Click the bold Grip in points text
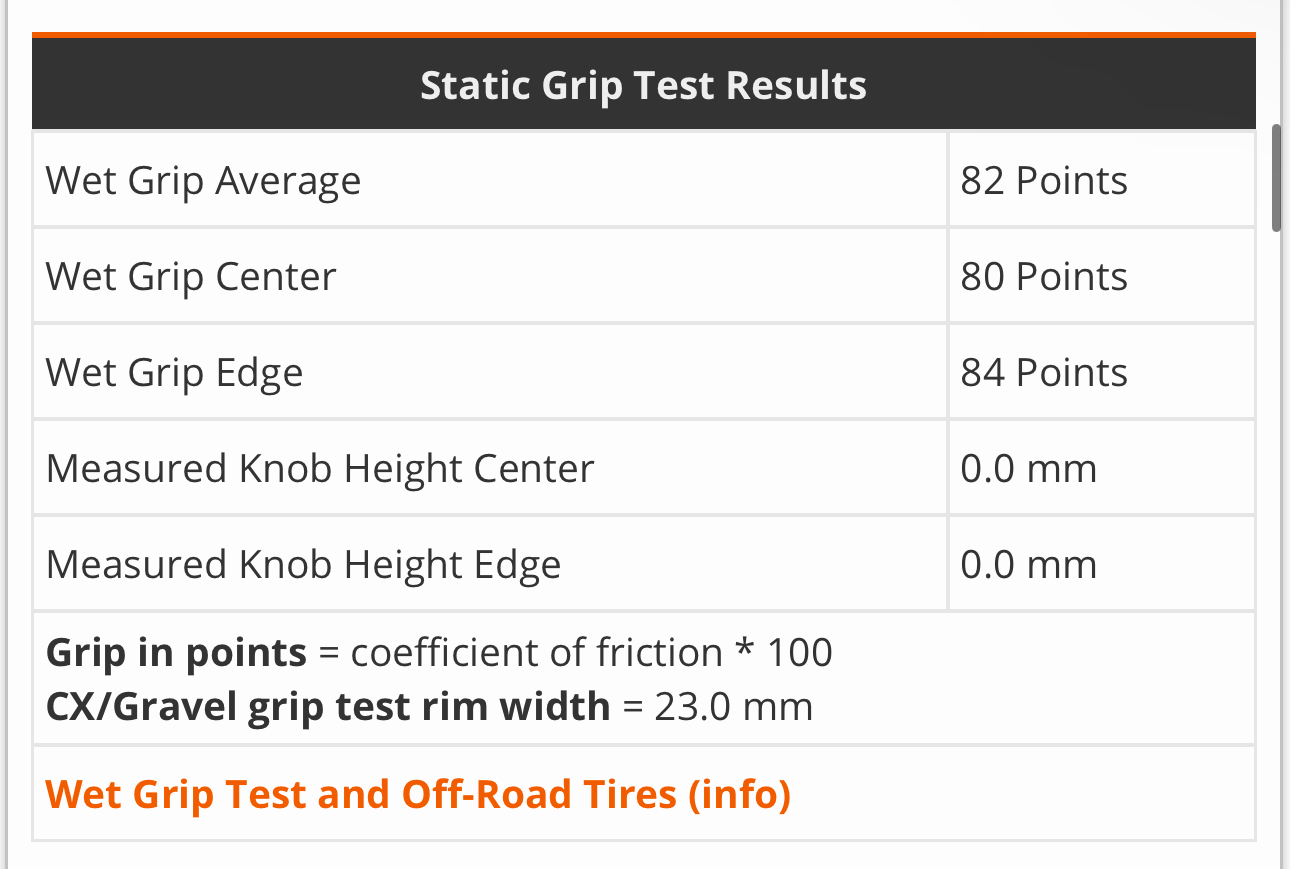Image resolution: width=1290 pixels, height=869 pixels. 176,653
